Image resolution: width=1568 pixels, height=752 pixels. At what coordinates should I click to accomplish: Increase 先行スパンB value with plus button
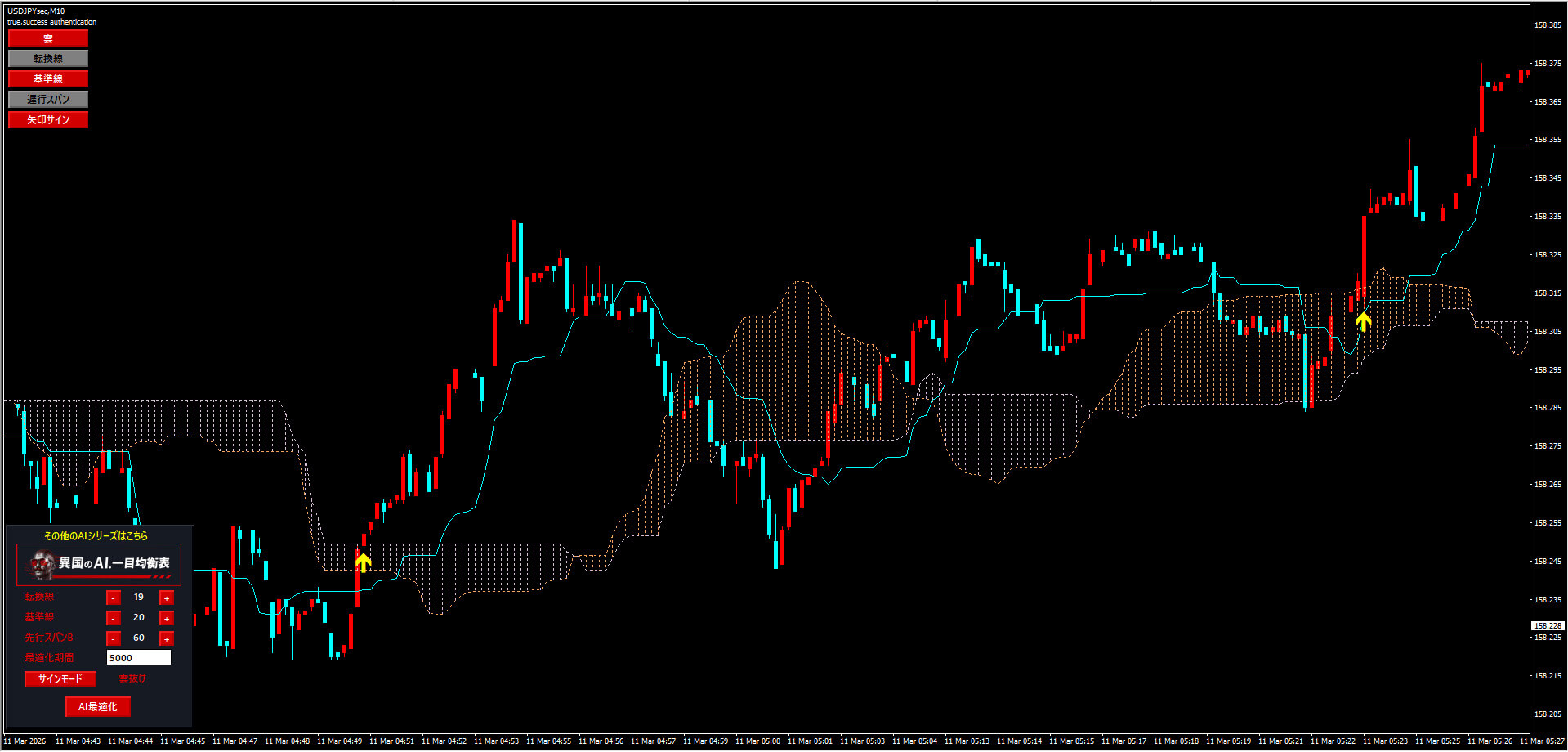tap(167, 638)
